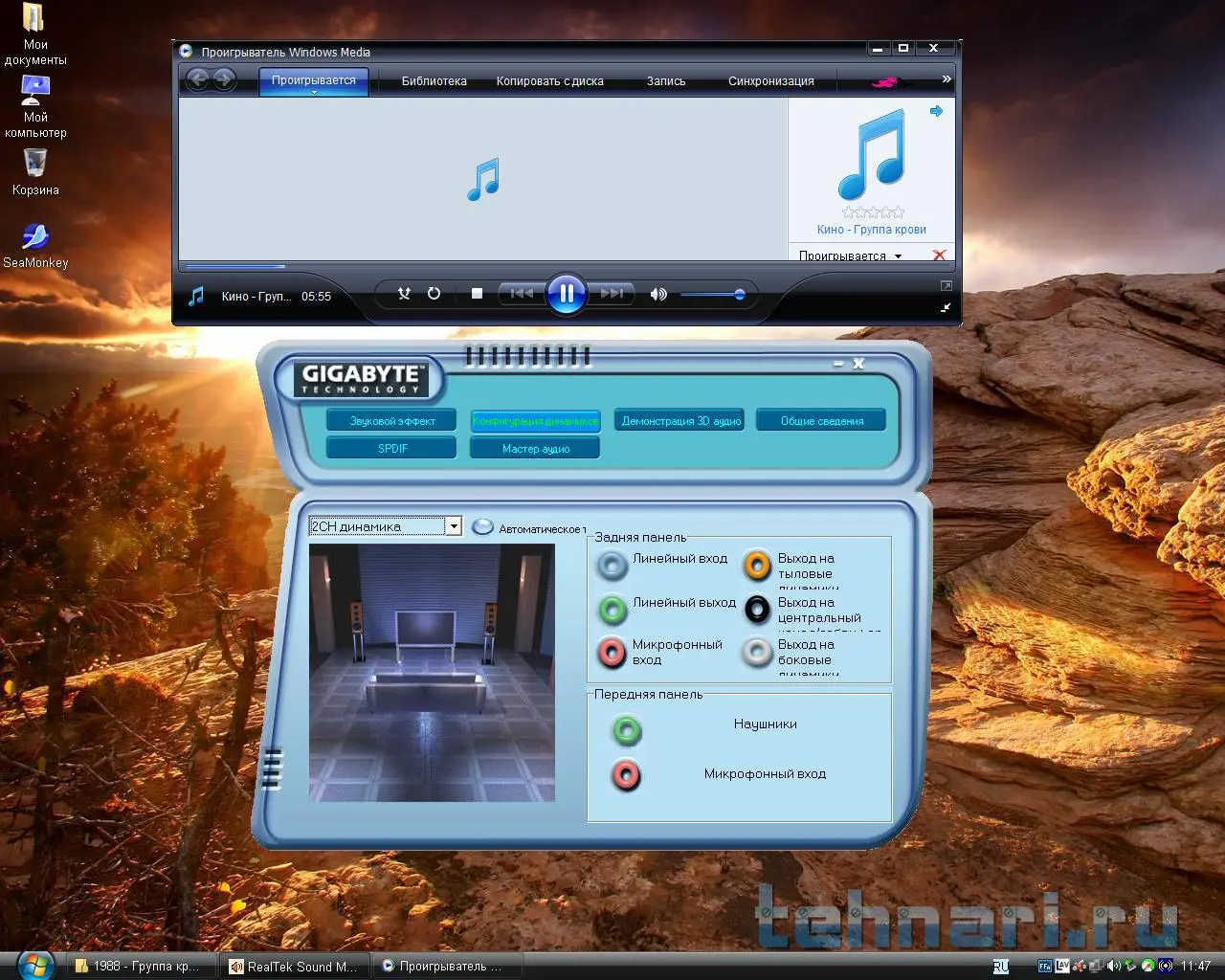This screenshot has width=1225, height=980.
Task: Open the SPDIF settings page
Action: (x=391, y=448)
